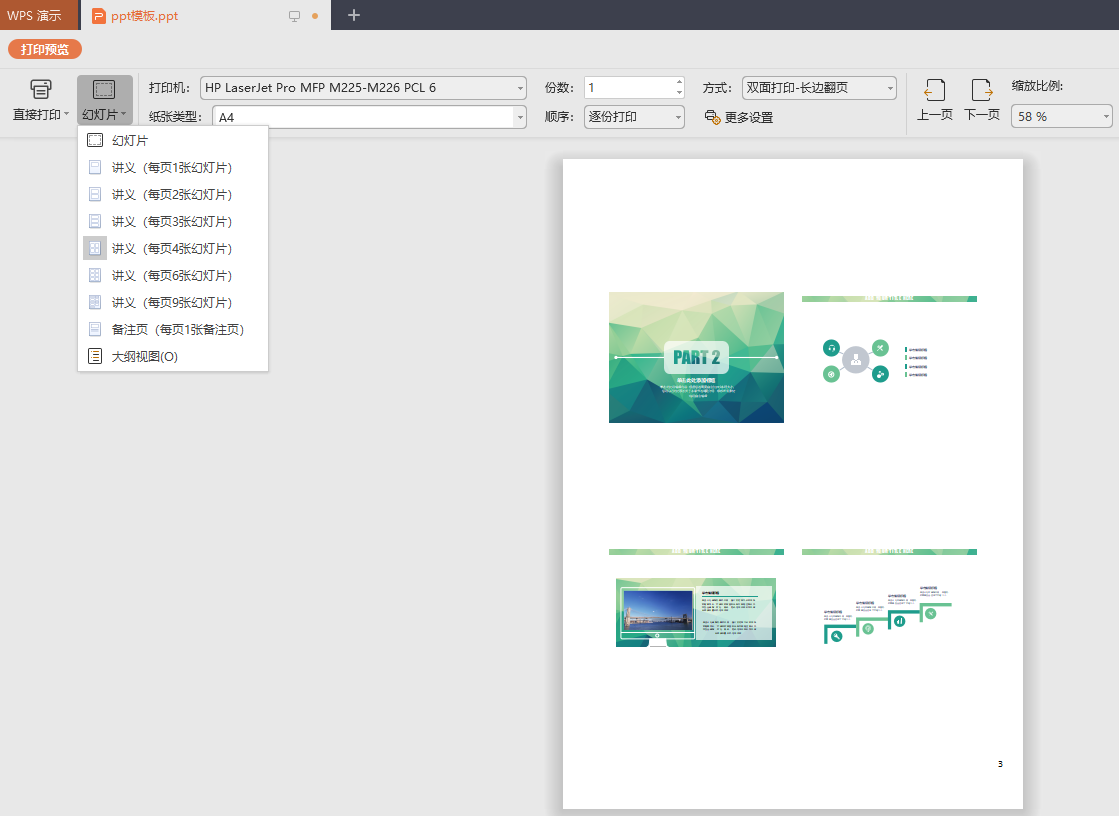Click the 打印预览 (Print Preview) button
1119x816 pixels.
coord(45,49)
